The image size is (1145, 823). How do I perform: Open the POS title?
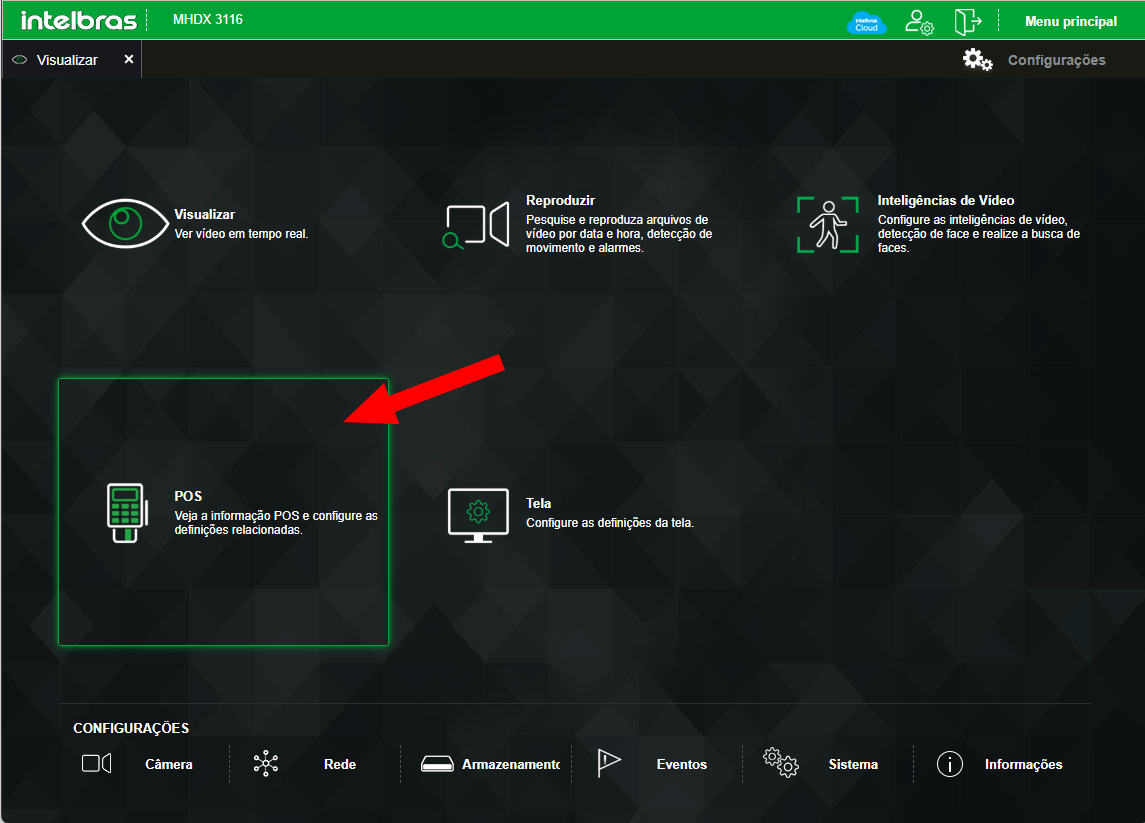(188, 496)
